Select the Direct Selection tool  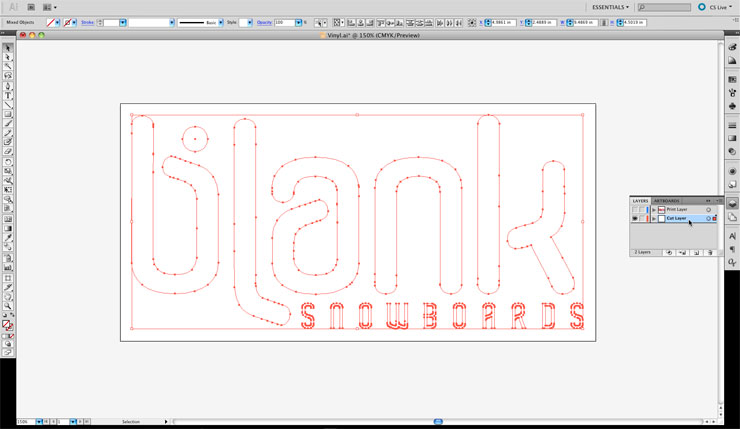coord(8,57)
